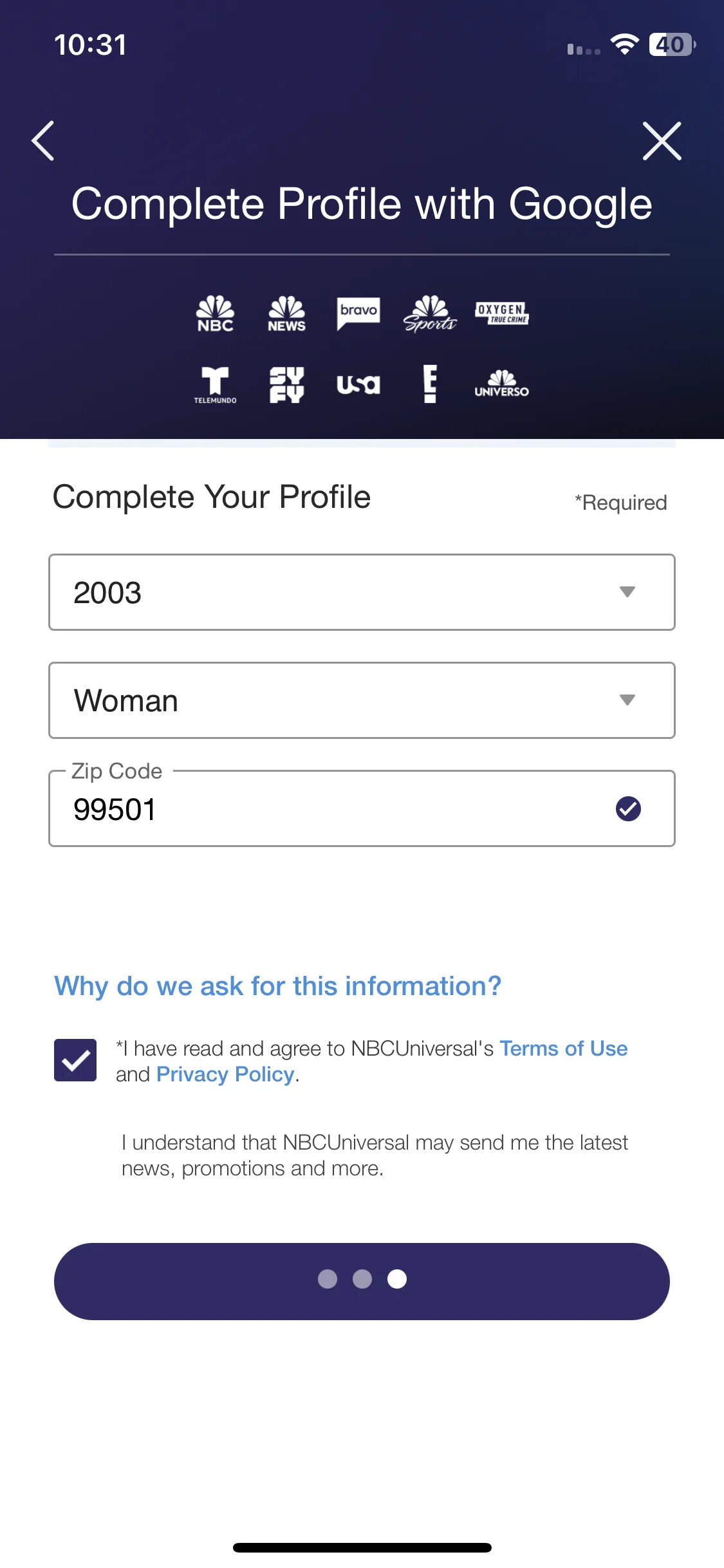
Task: Tap the E! network logo
Action: [x=430, y=384]
